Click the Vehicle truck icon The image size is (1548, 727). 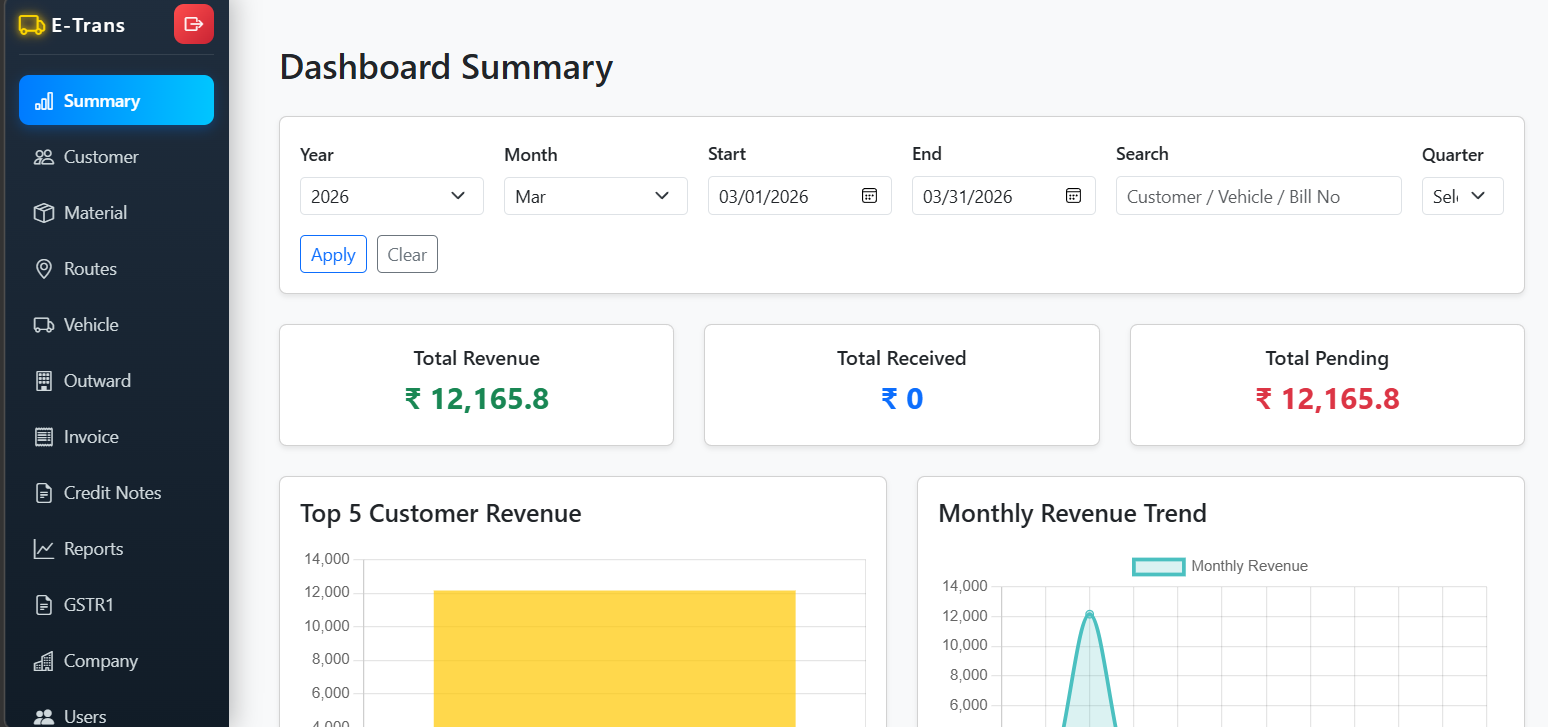pyautogui.click(x=44, y=325)
